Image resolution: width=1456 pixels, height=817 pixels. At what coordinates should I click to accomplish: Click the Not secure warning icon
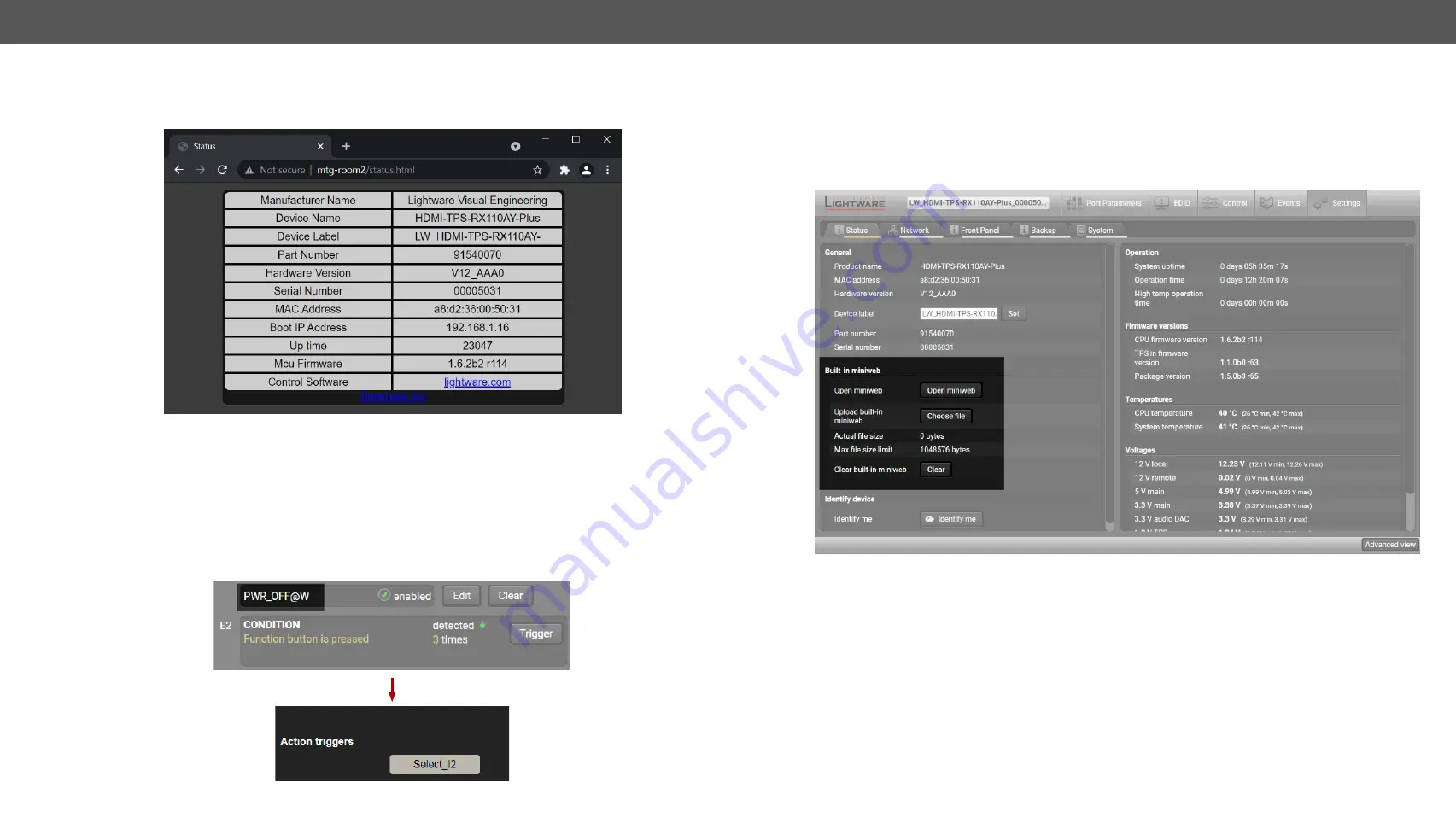(x=249, y=170)
